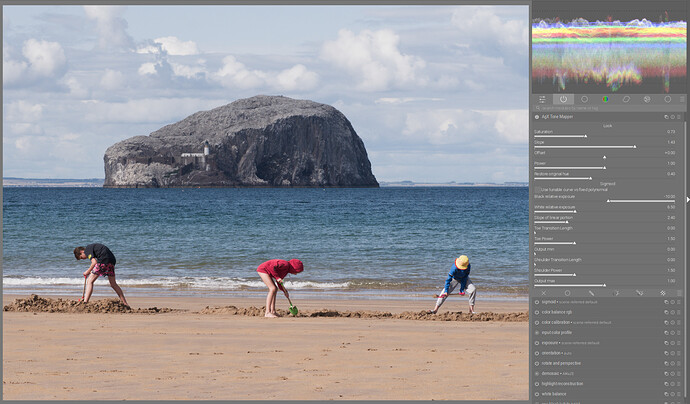The height and width of the screenshot is (404, 690).
Task: Expand the demosaic module
Action: point(550,374)
